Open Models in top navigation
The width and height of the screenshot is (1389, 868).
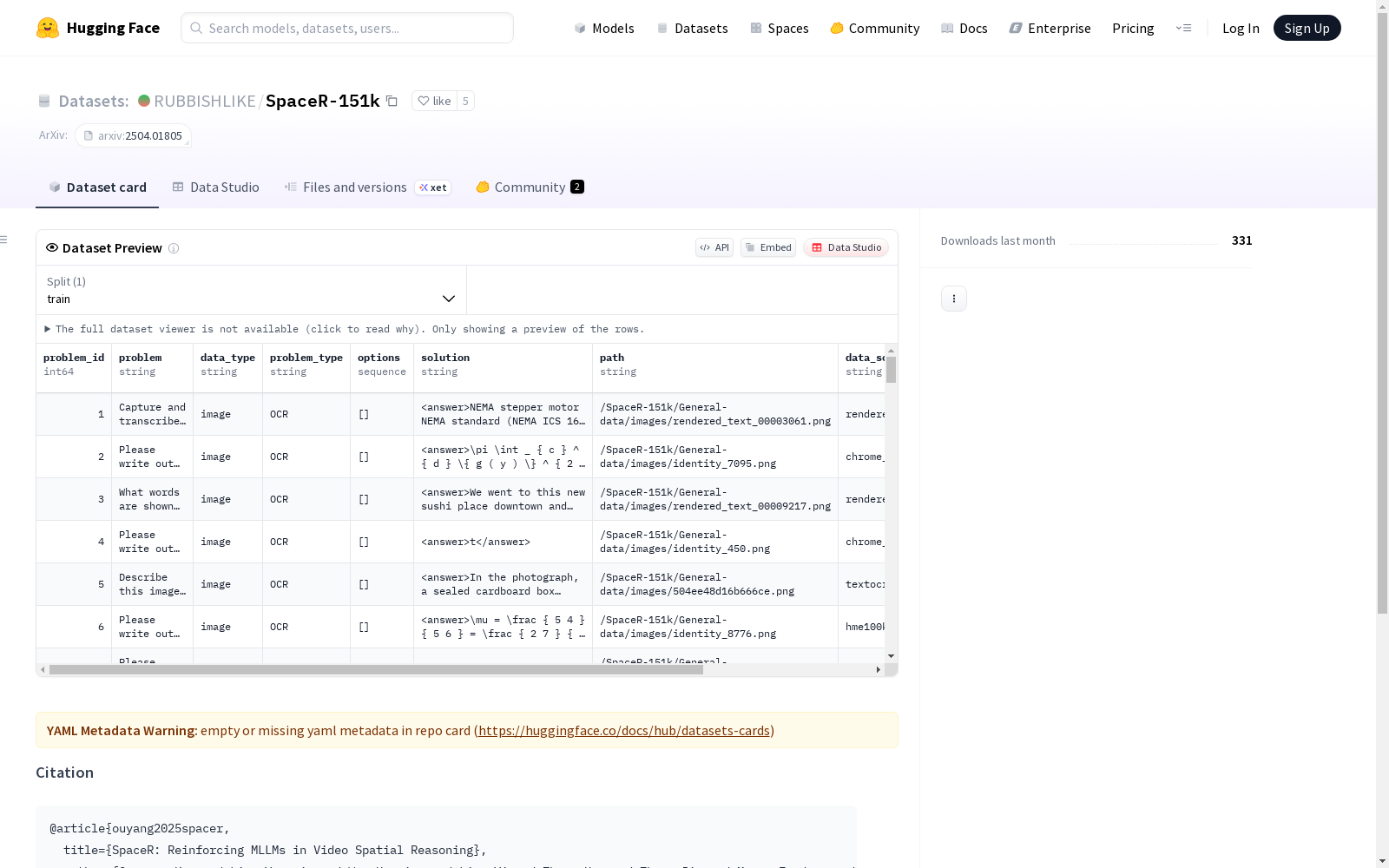(x=604, y=28)
